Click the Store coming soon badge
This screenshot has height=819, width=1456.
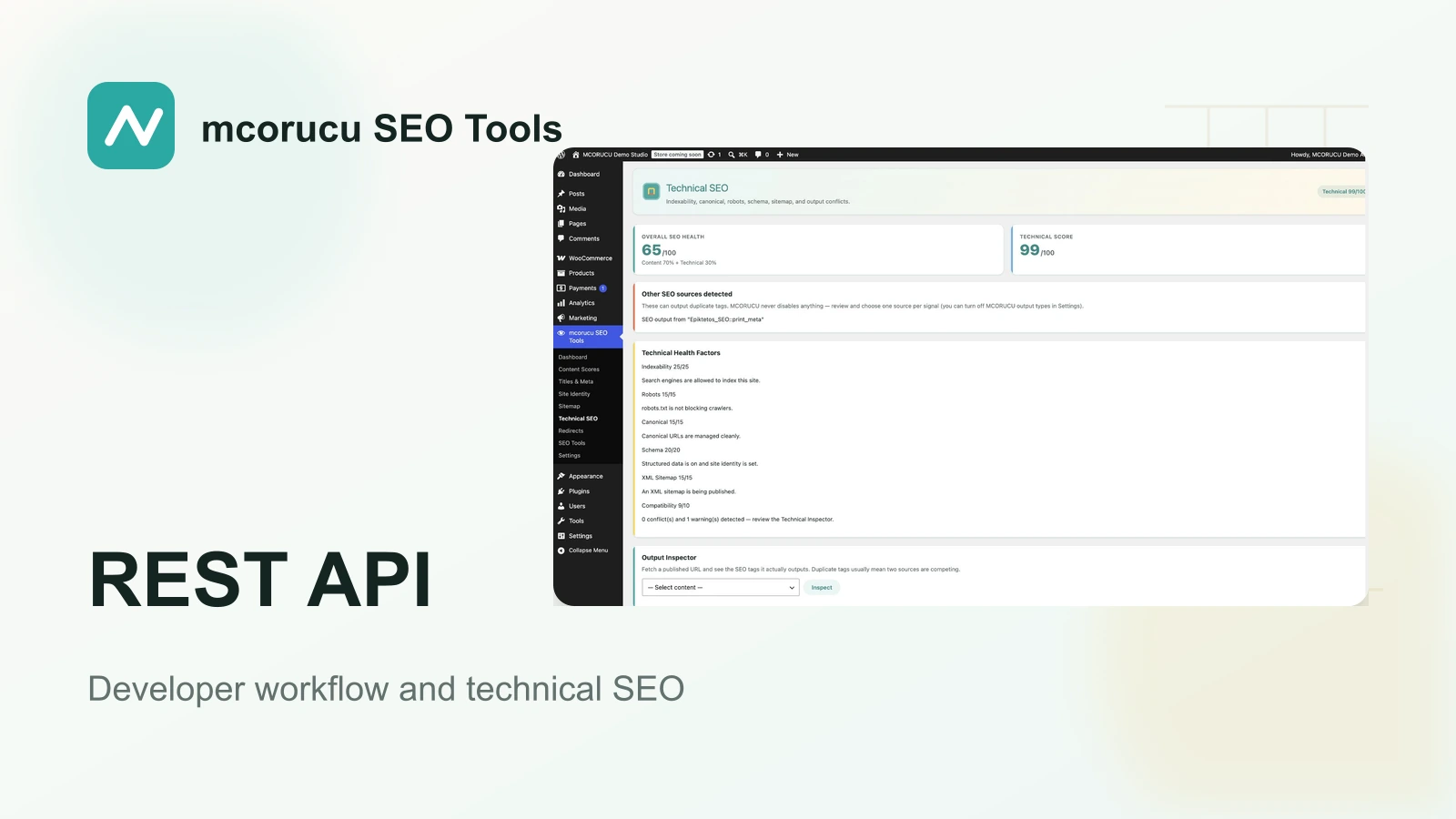tap(678, 155)
